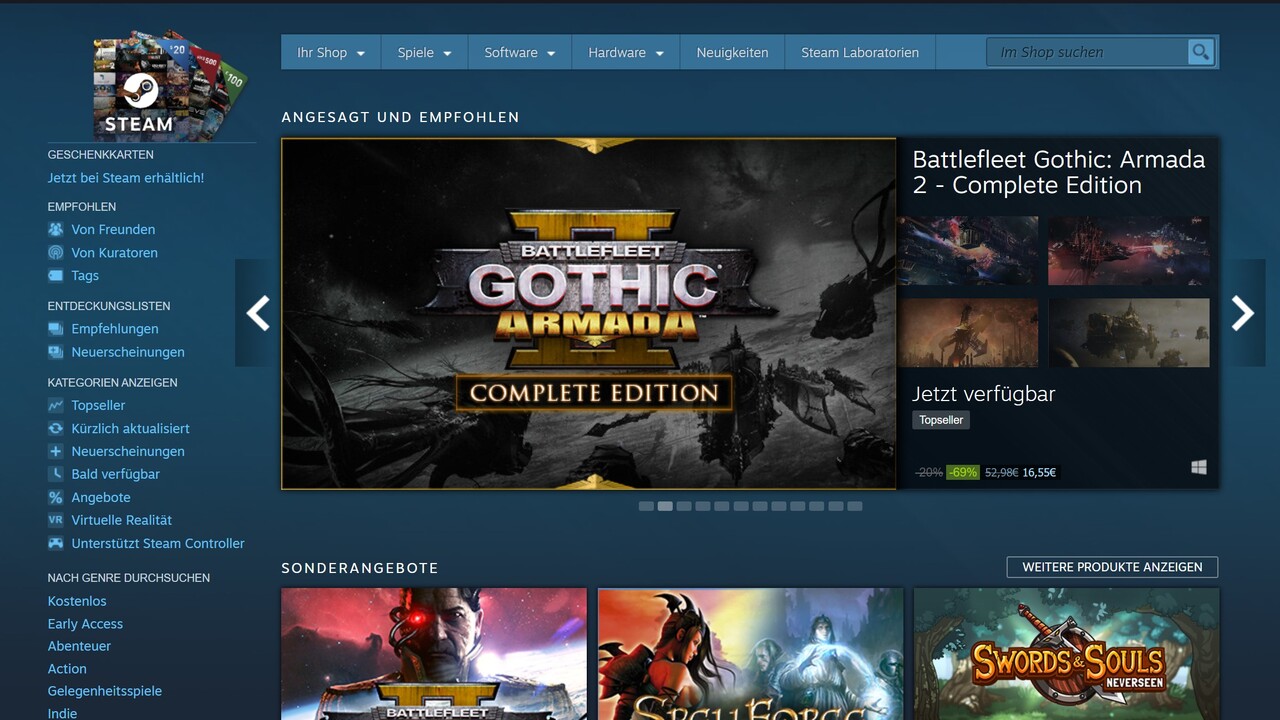Open SpellForce special offer card
Image resolution: width=1280 pixels, height=720 pixels.
[750, 654]
